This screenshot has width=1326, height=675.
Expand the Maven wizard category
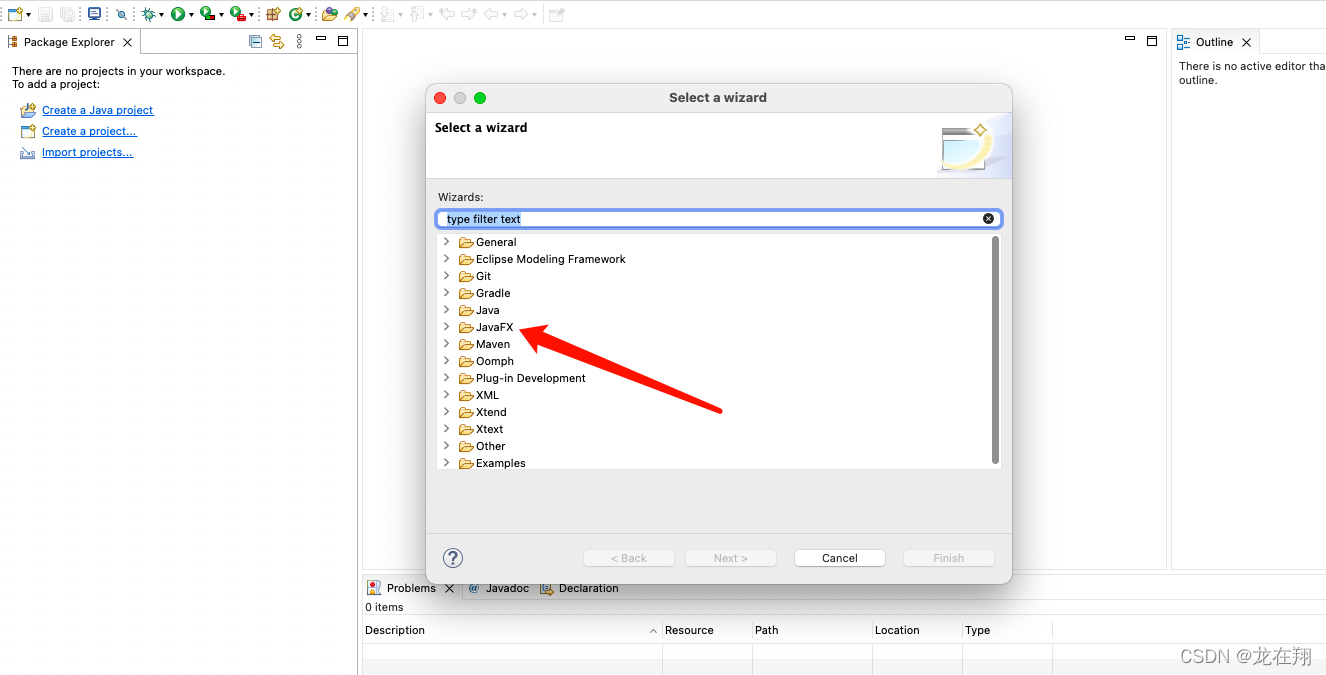[x=447, y=344]
